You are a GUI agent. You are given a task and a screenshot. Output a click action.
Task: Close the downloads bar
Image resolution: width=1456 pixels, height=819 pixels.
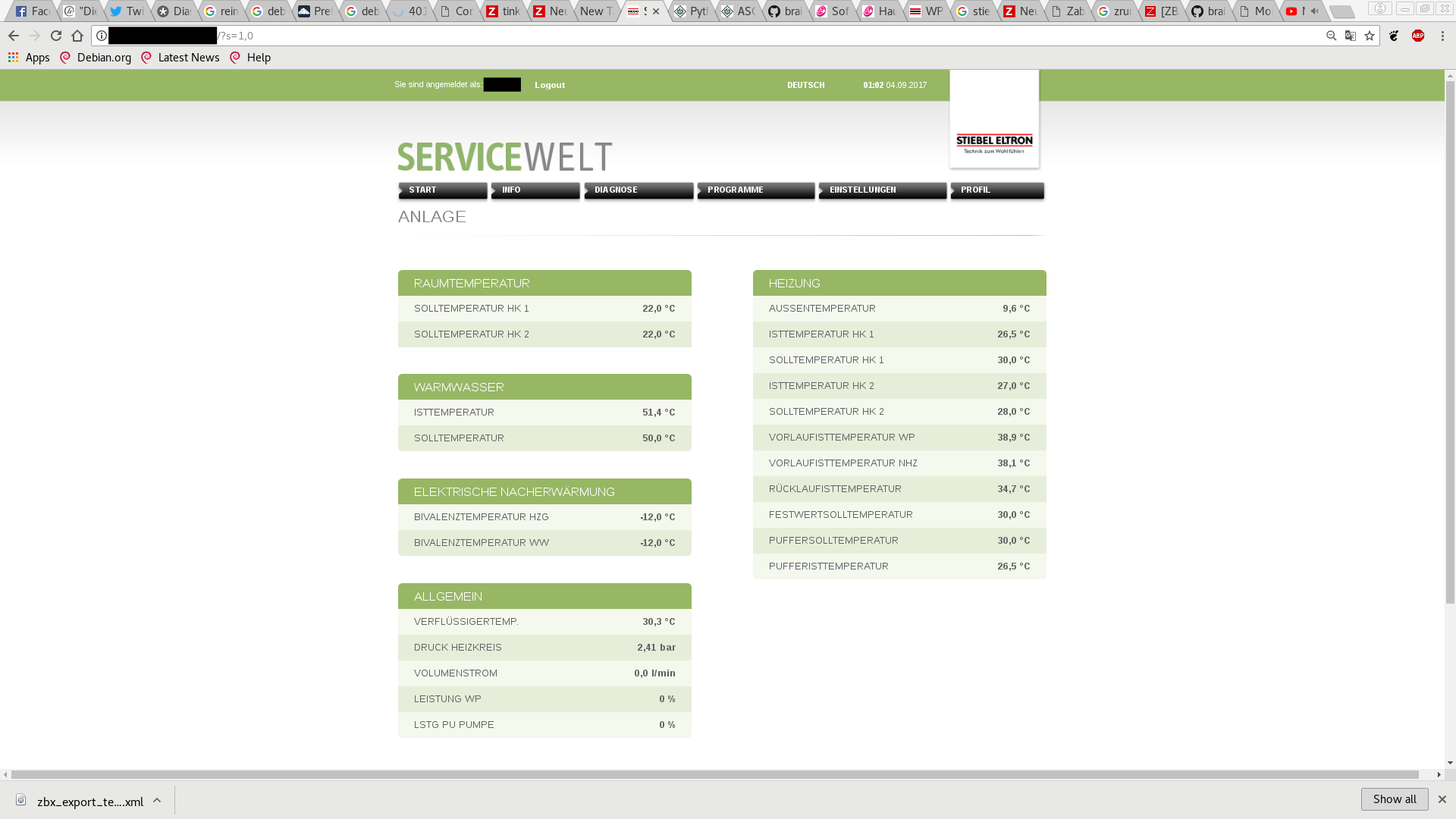(1442, 799)
